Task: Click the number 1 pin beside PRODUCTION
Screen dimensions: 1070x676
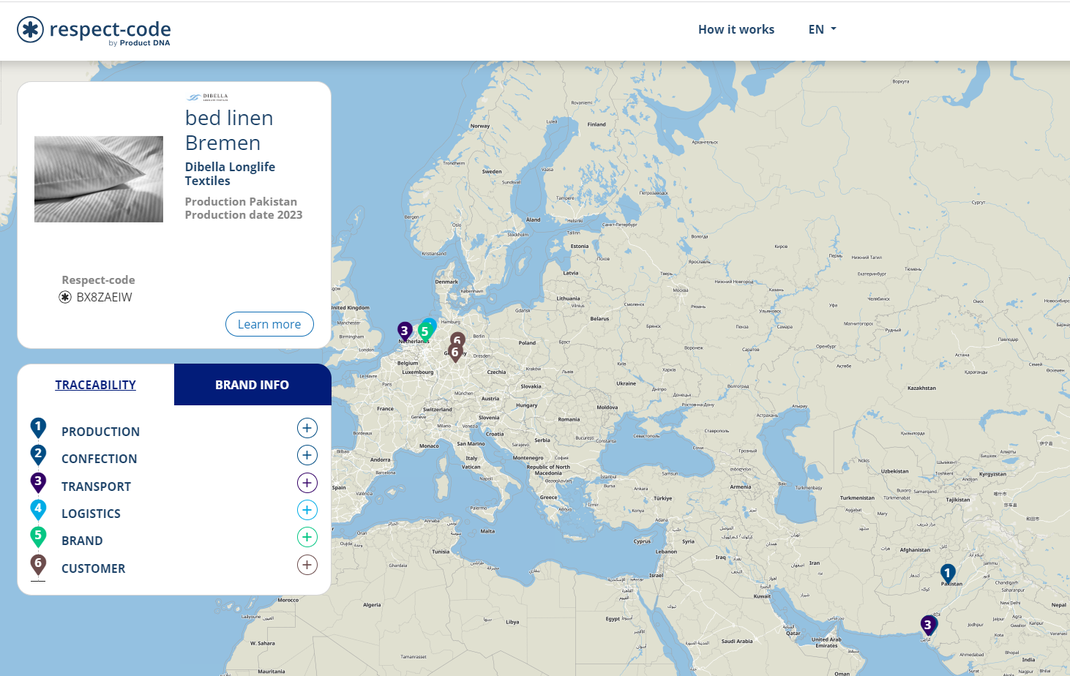Action: point(38,428)
